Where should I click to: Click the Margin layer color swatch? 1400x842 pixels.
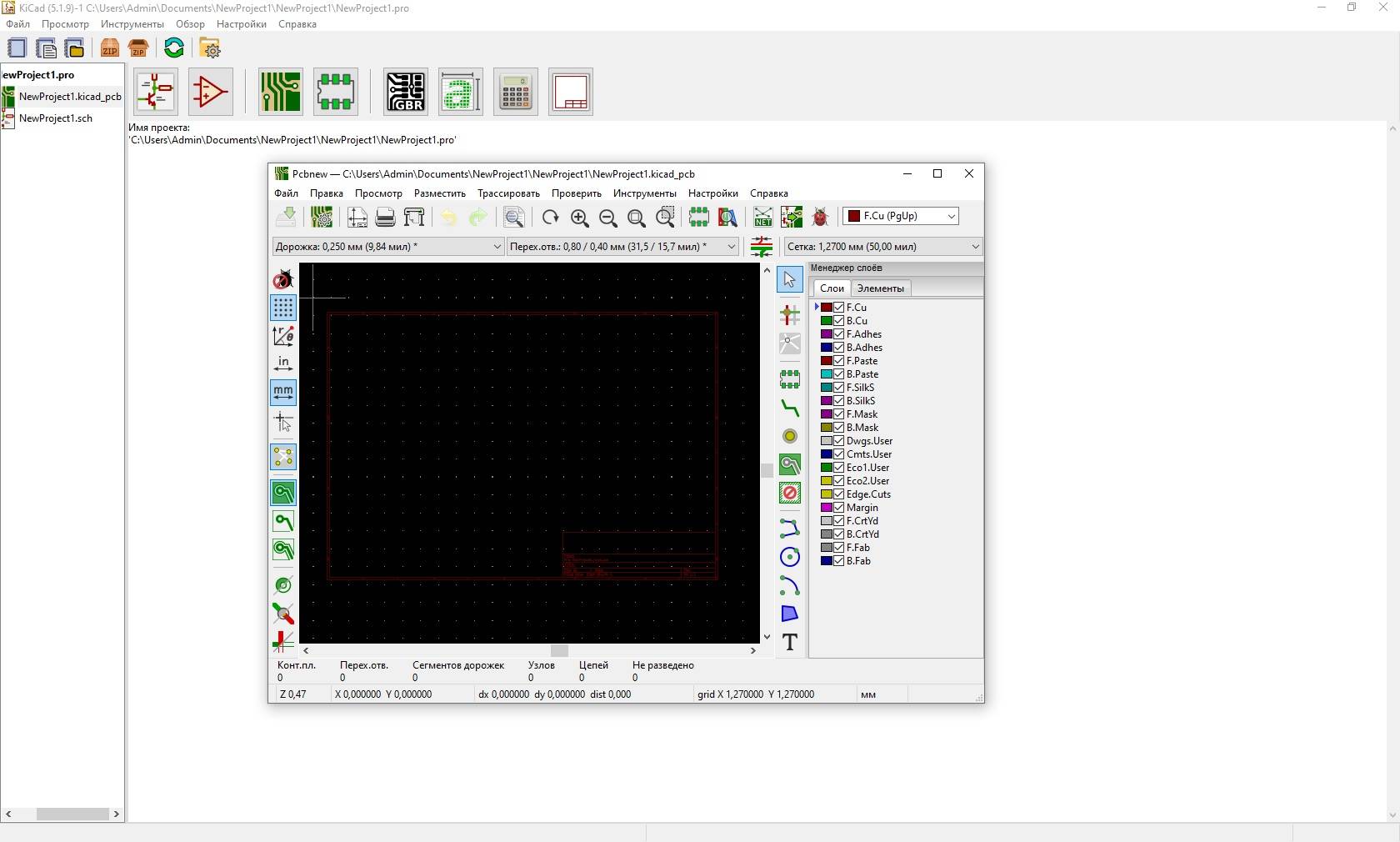pos(827,508)
